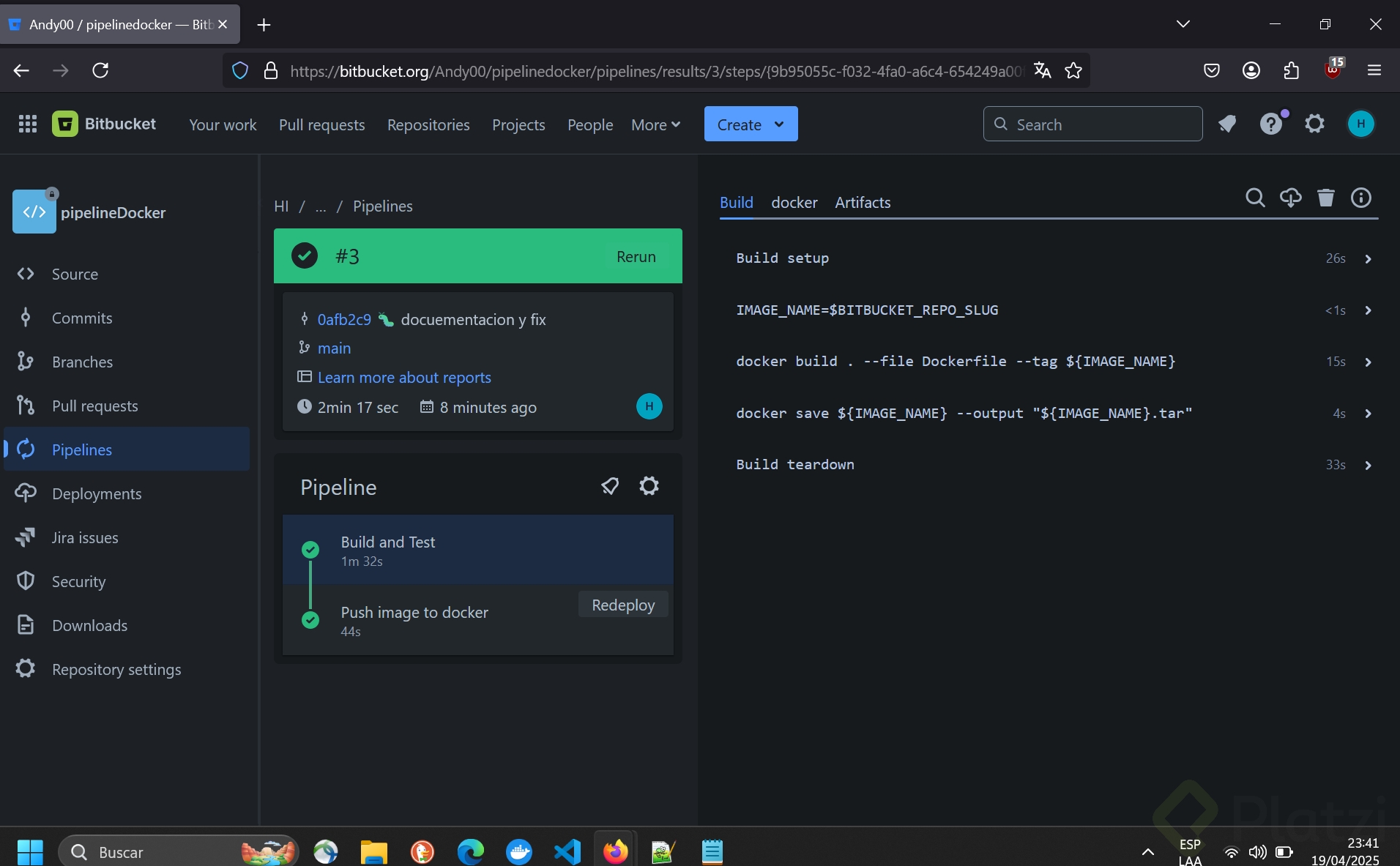Viewport: 1400px width, 866px height.
Task: Open the Firefox account icon
Action: pos(1251,70)
